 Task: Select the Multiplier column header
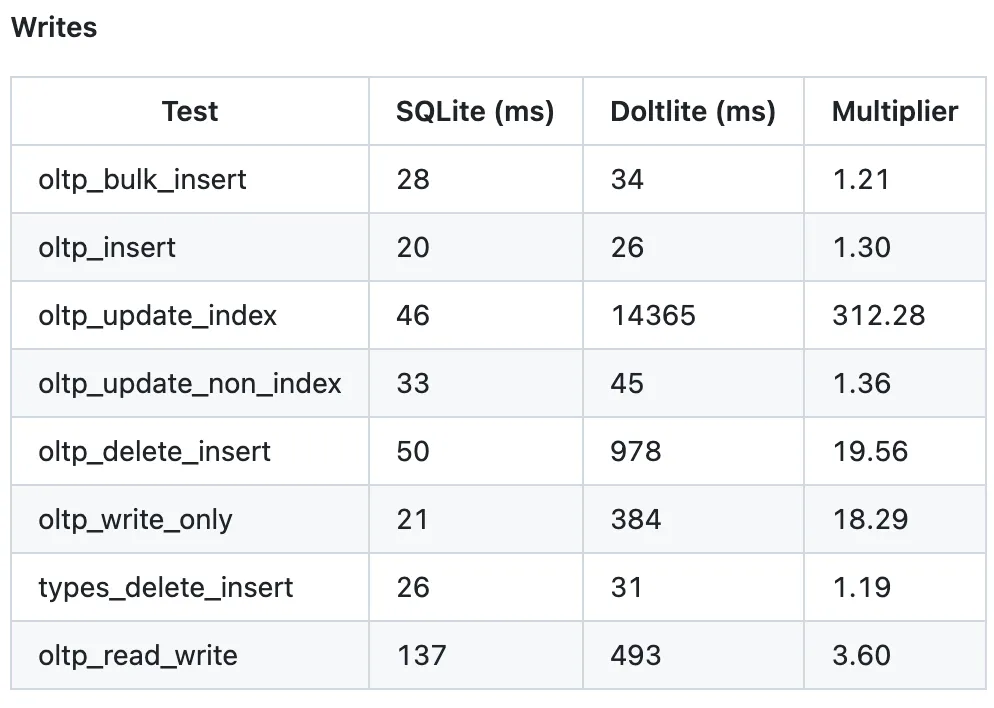pyautogui.click(x=894, y=111)
